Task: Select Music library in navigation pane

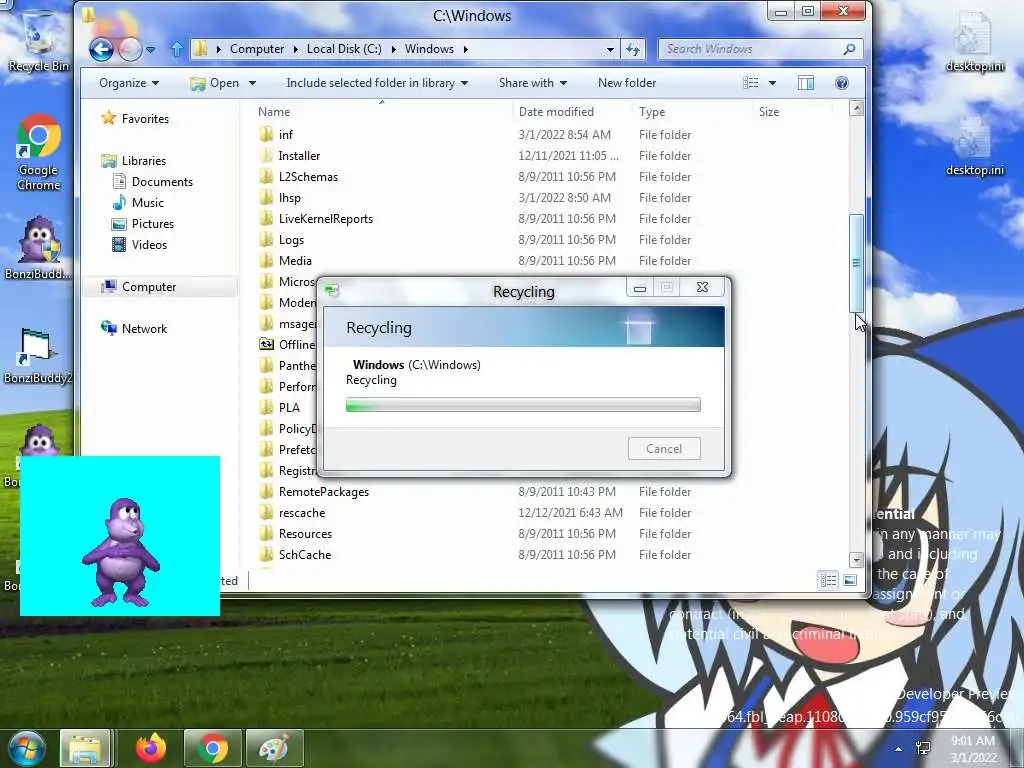Action: click(x=138, y=202)
